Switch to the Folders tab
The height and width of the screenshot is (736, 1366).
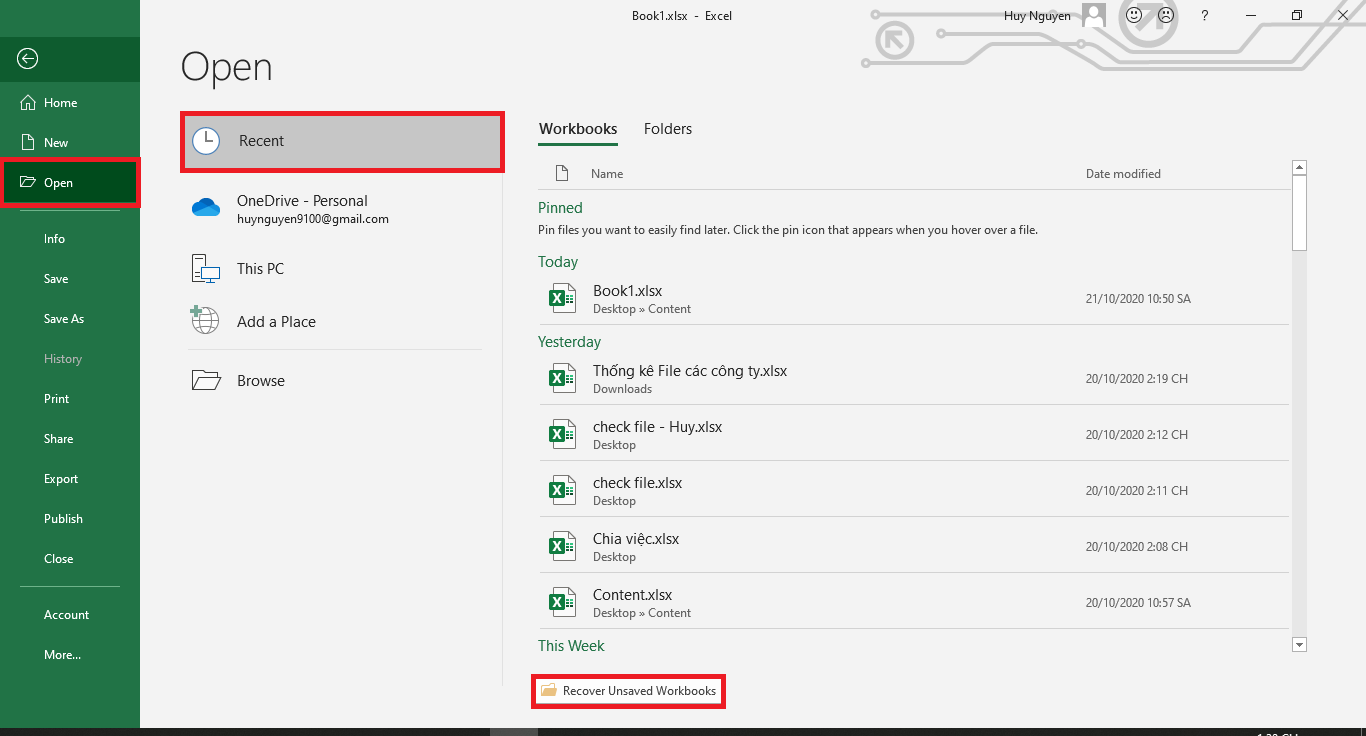667,129
